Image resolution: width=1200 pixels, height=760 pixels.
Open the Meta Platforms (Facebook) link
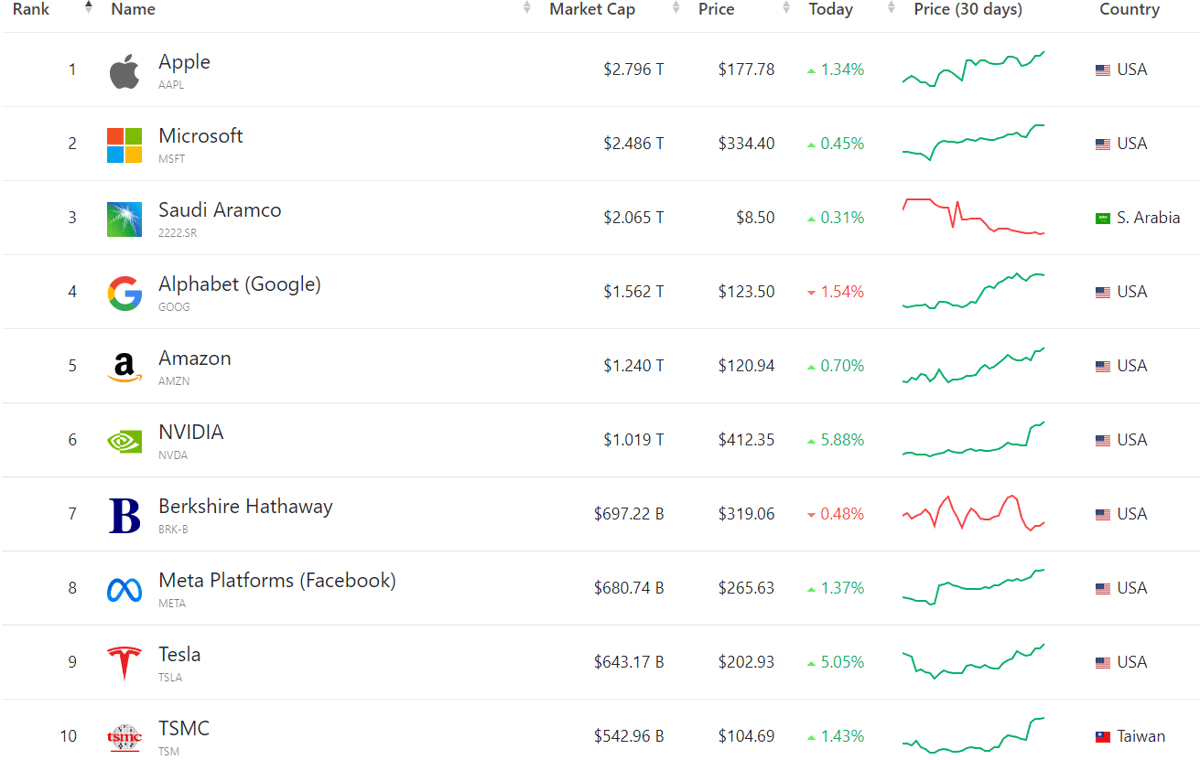coord(277,580)
